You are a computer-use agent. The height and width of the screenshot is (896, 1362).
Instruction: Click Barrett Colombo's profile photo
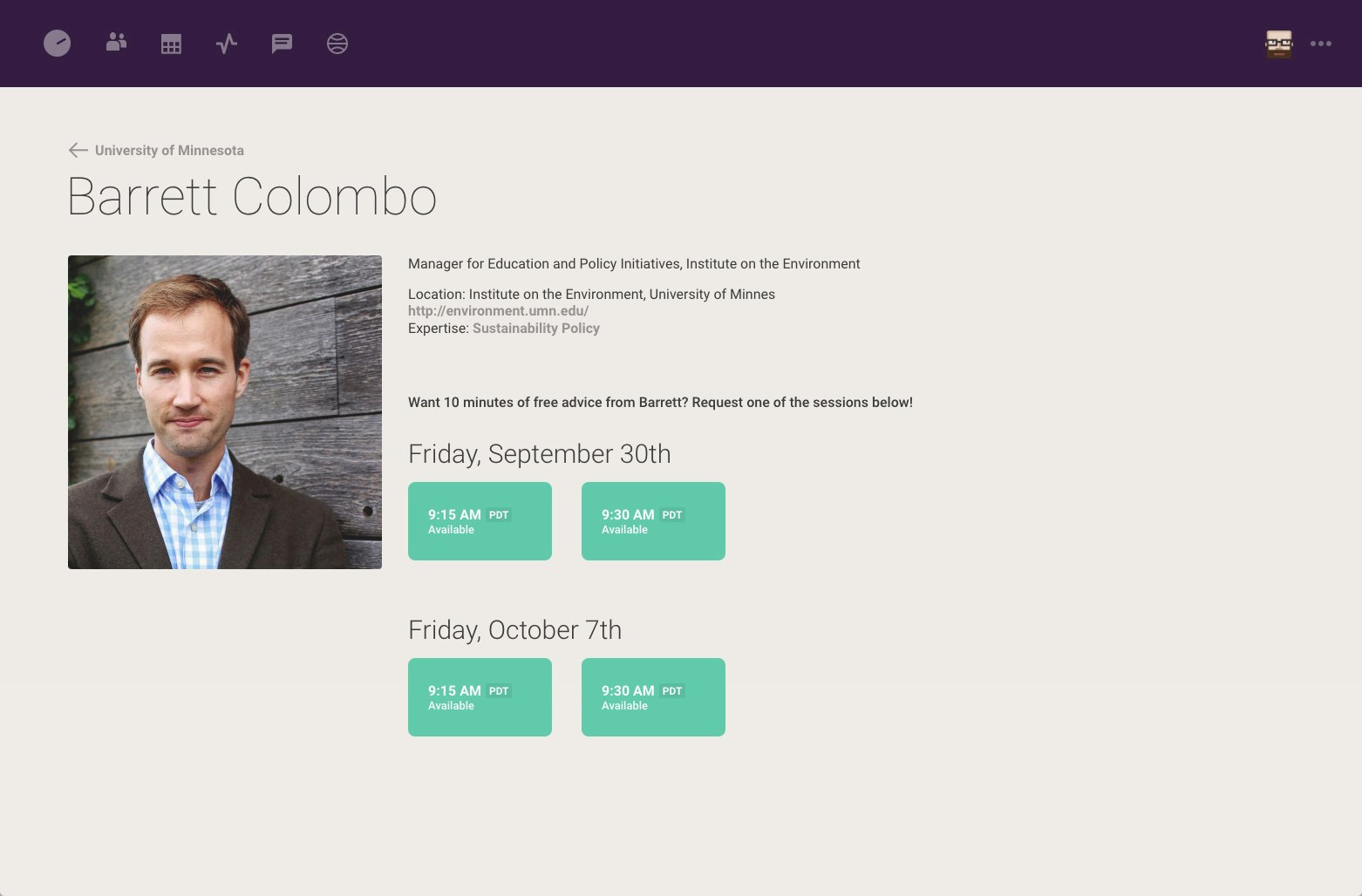225,412
